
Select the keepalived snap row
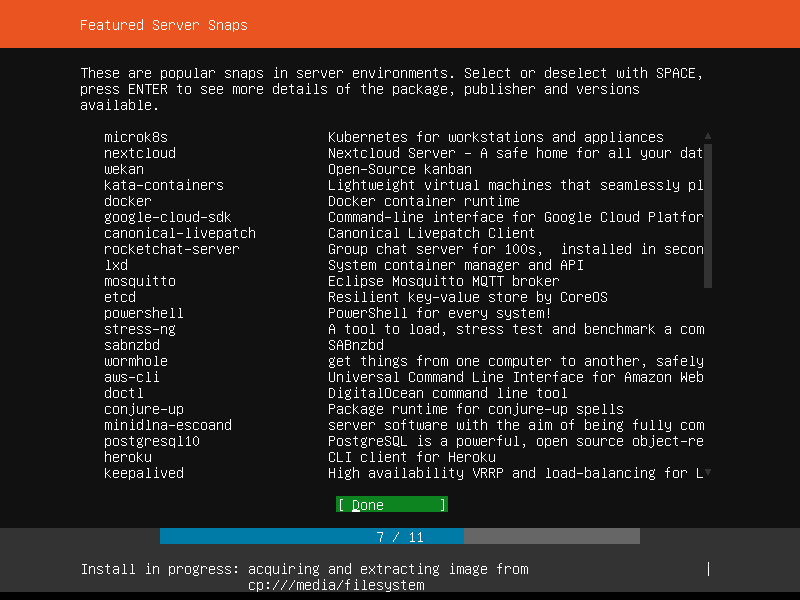pyautogui.click(x=391, y=473)
